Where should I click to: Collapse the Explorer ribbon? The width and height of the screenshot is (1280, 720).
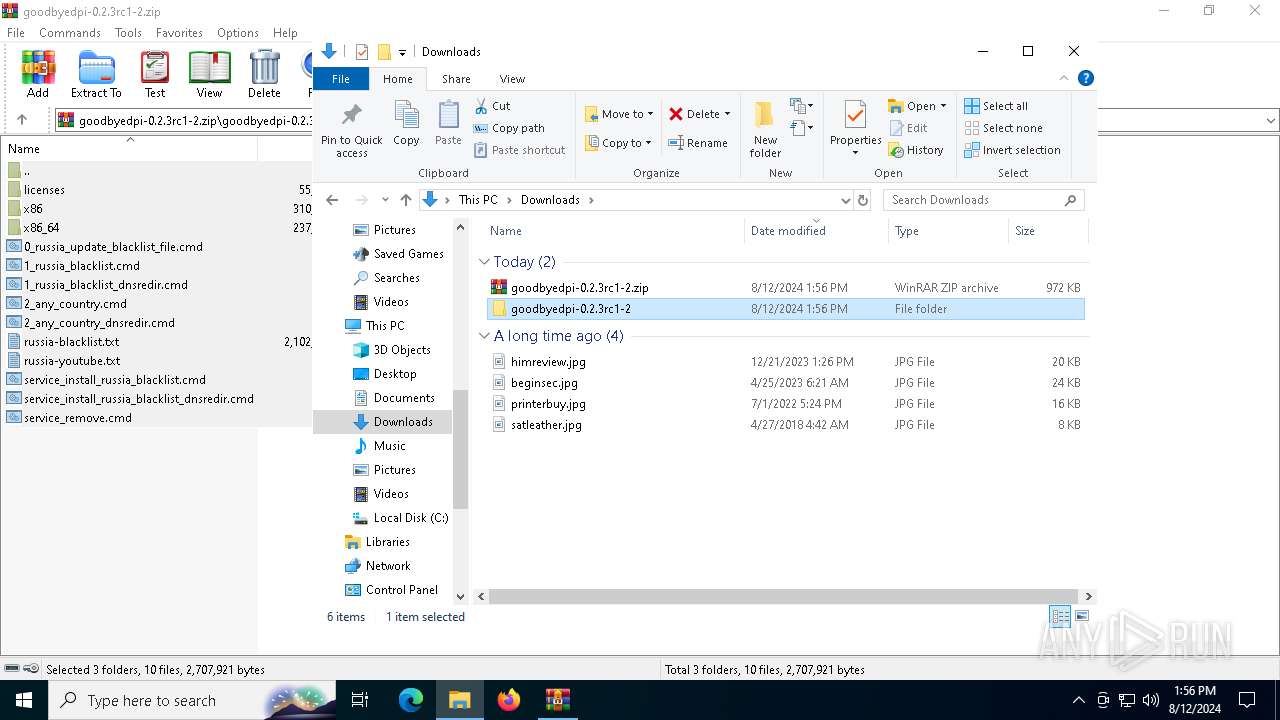[x=1064, y=78]
